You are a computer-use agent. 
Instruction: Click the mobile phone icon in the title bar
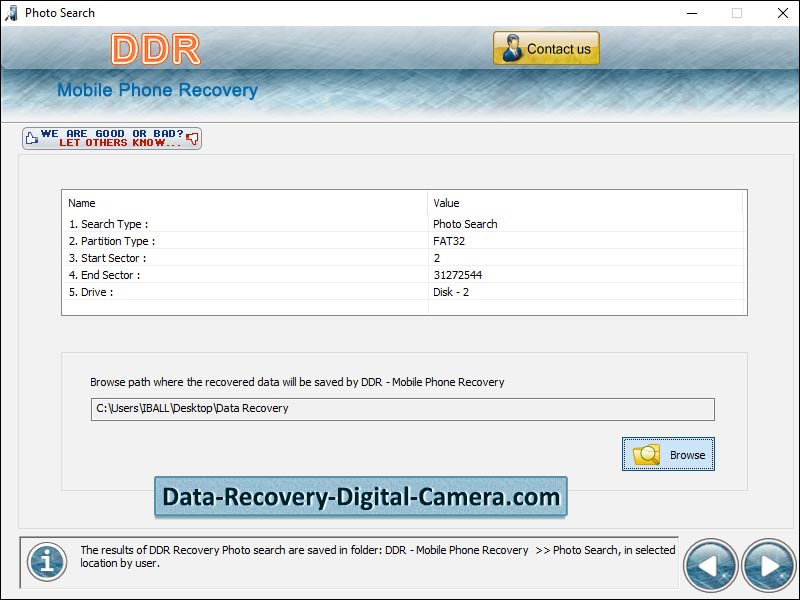coord(11,13)
